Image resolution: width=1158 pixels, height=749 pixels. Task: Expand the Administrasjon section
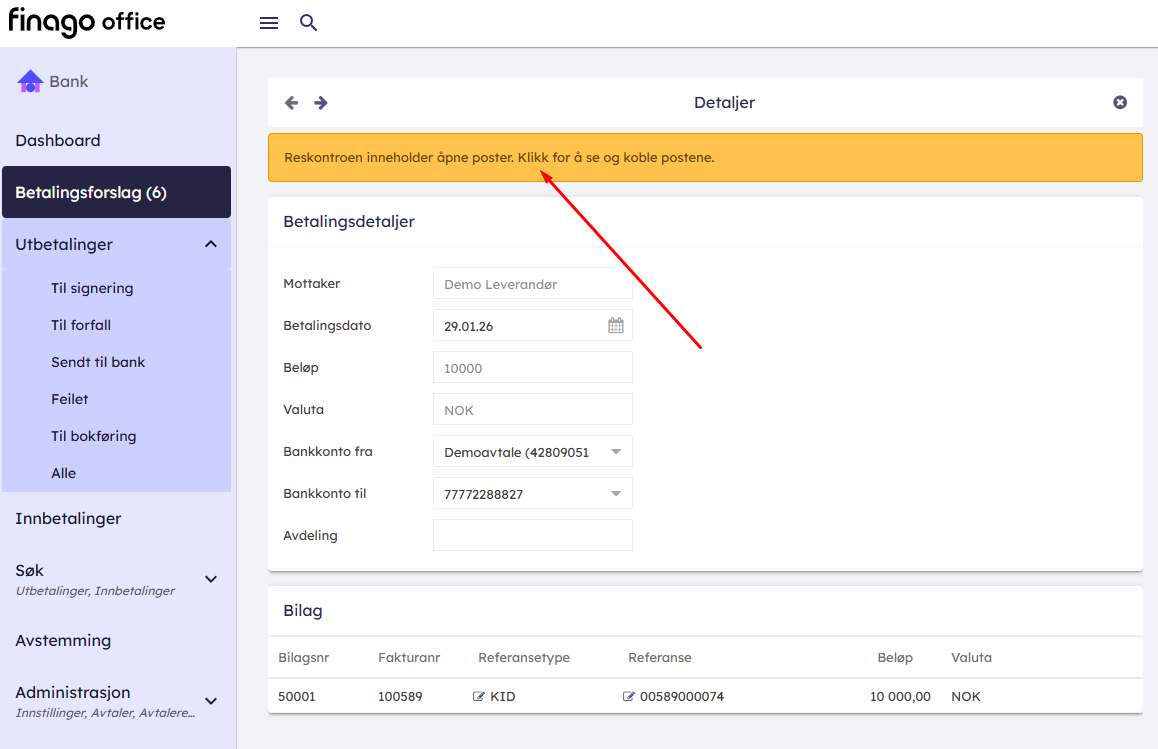click(x=211, y=701)
